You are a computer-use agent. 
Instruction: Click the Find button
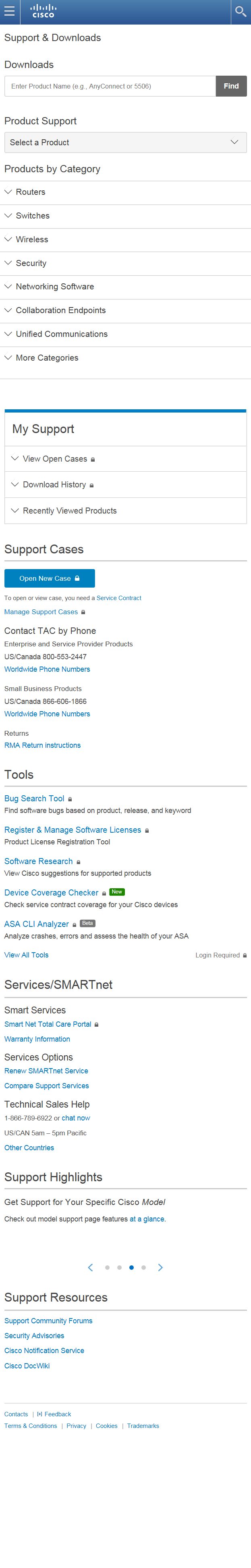click(231, 87)
